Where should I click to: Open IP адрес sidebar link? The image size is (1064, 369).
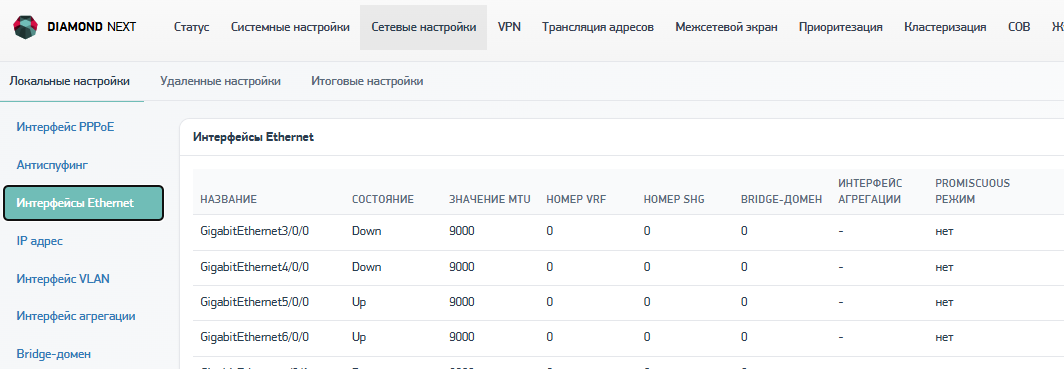[40, 241]
